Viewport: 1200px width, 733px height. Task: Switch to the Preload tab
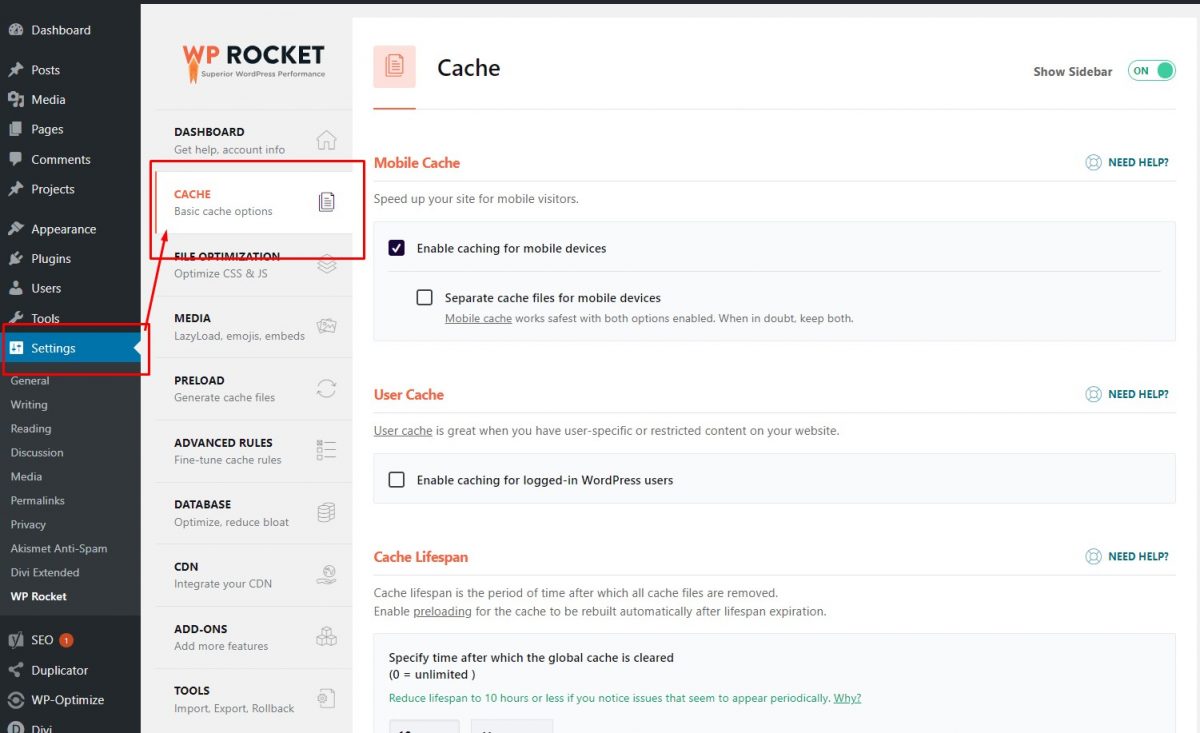click(253, 389)
